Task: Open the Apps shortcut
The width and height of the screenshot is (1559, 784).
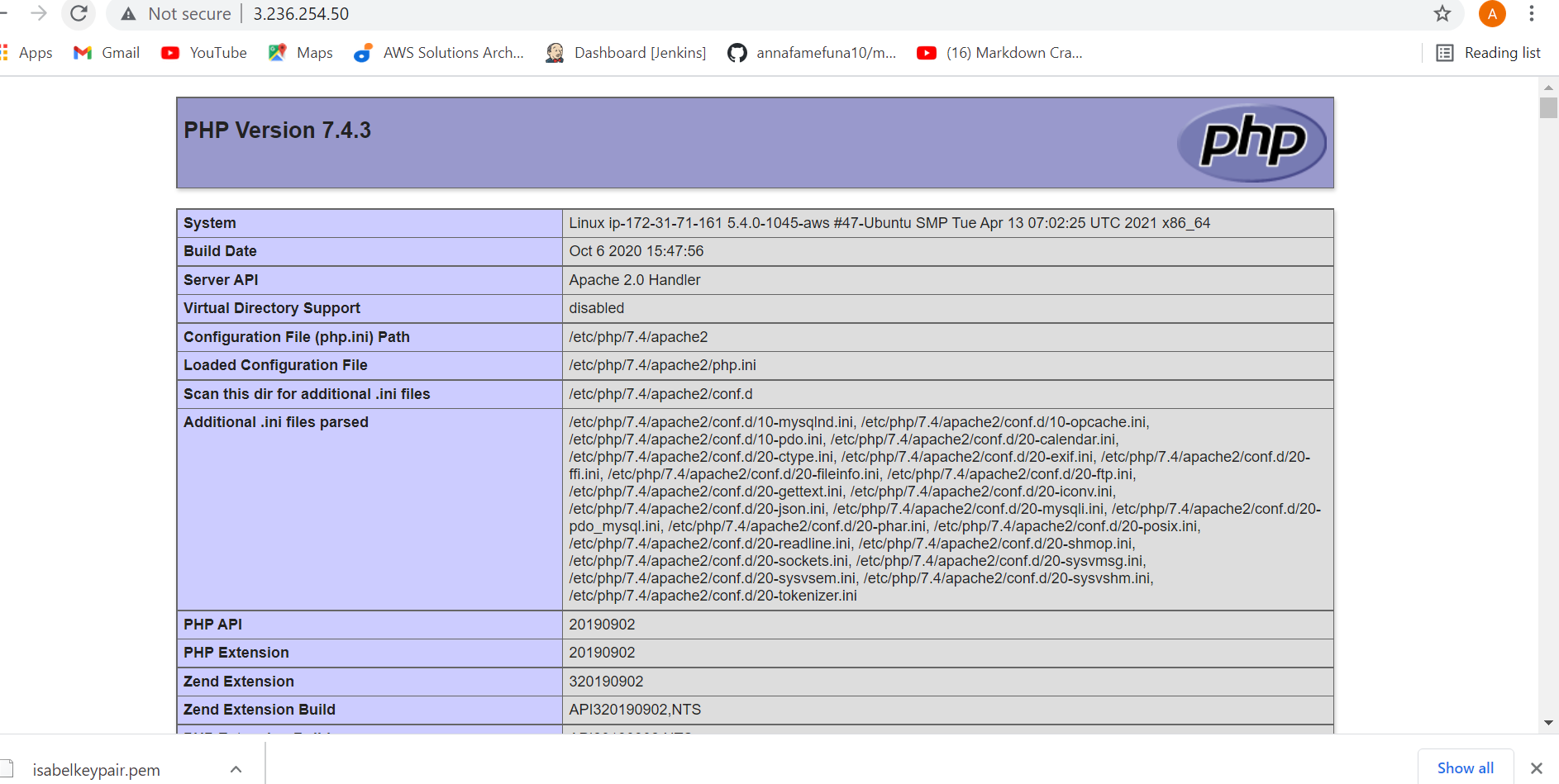Action: (x=26, y=53)
